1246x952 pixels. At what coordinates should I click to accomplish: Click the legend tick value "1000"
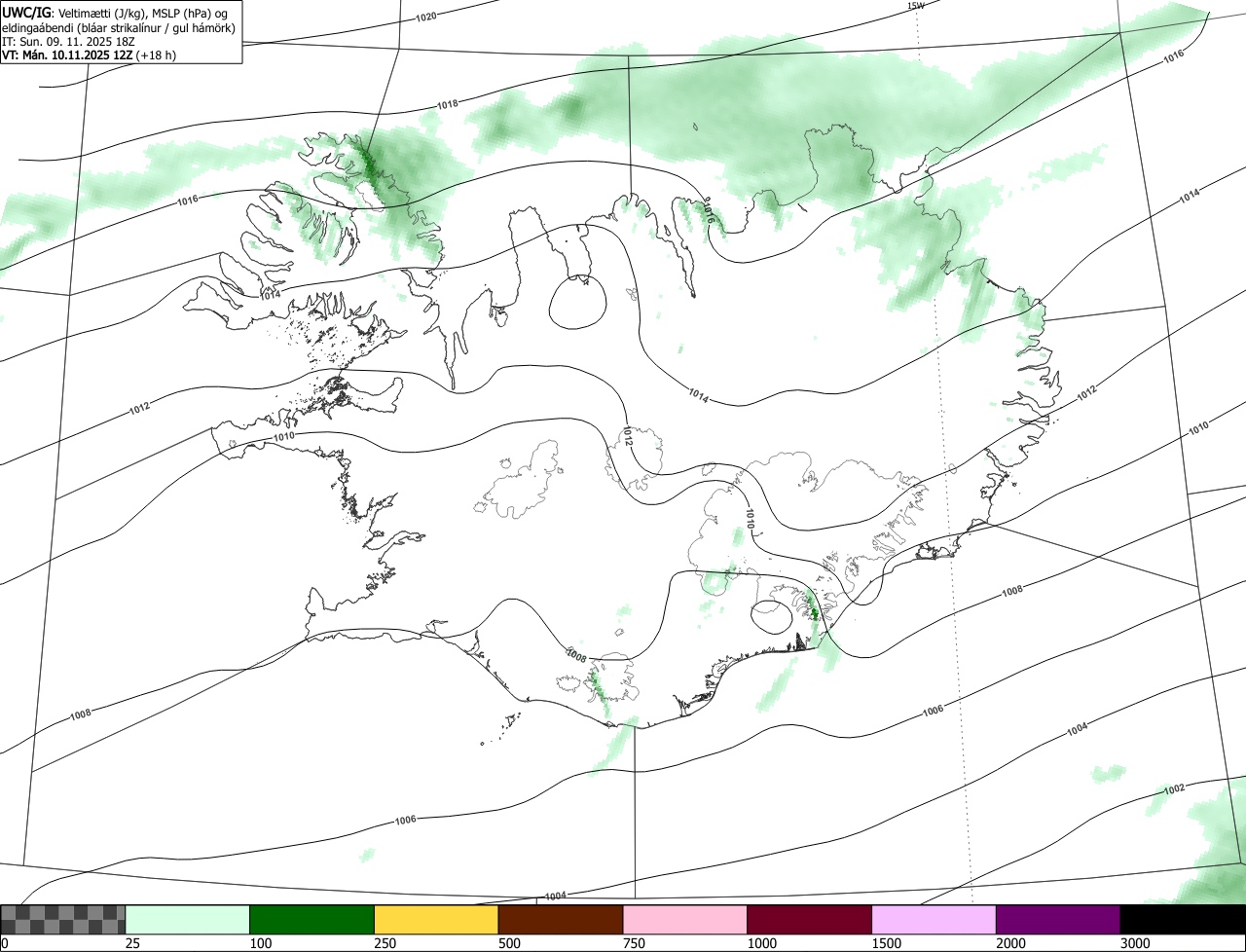coord(760,944)
